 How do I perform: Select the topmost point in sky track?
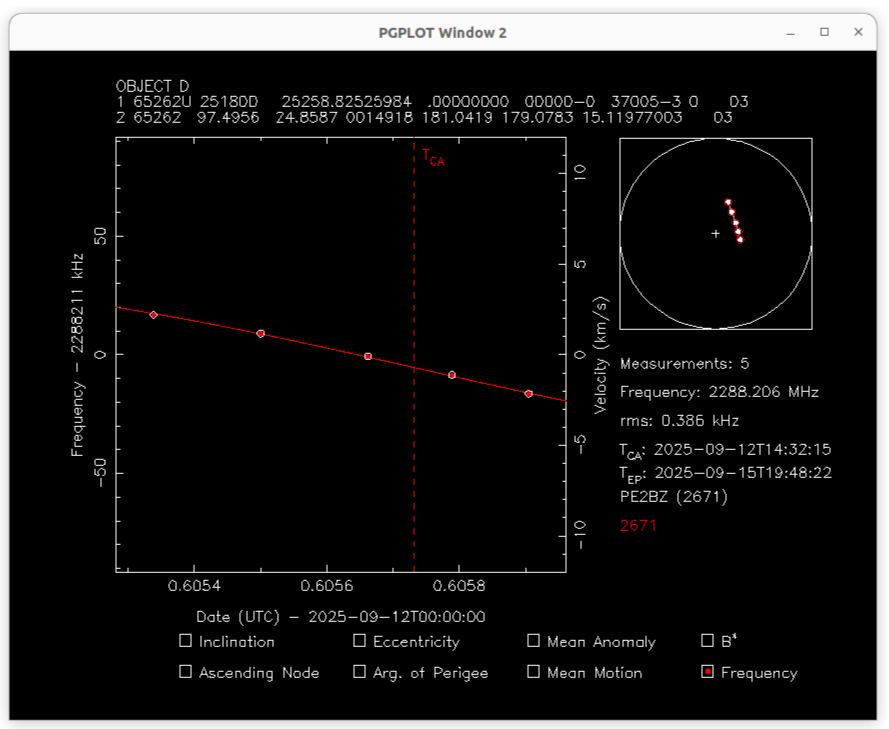[728, 202]
